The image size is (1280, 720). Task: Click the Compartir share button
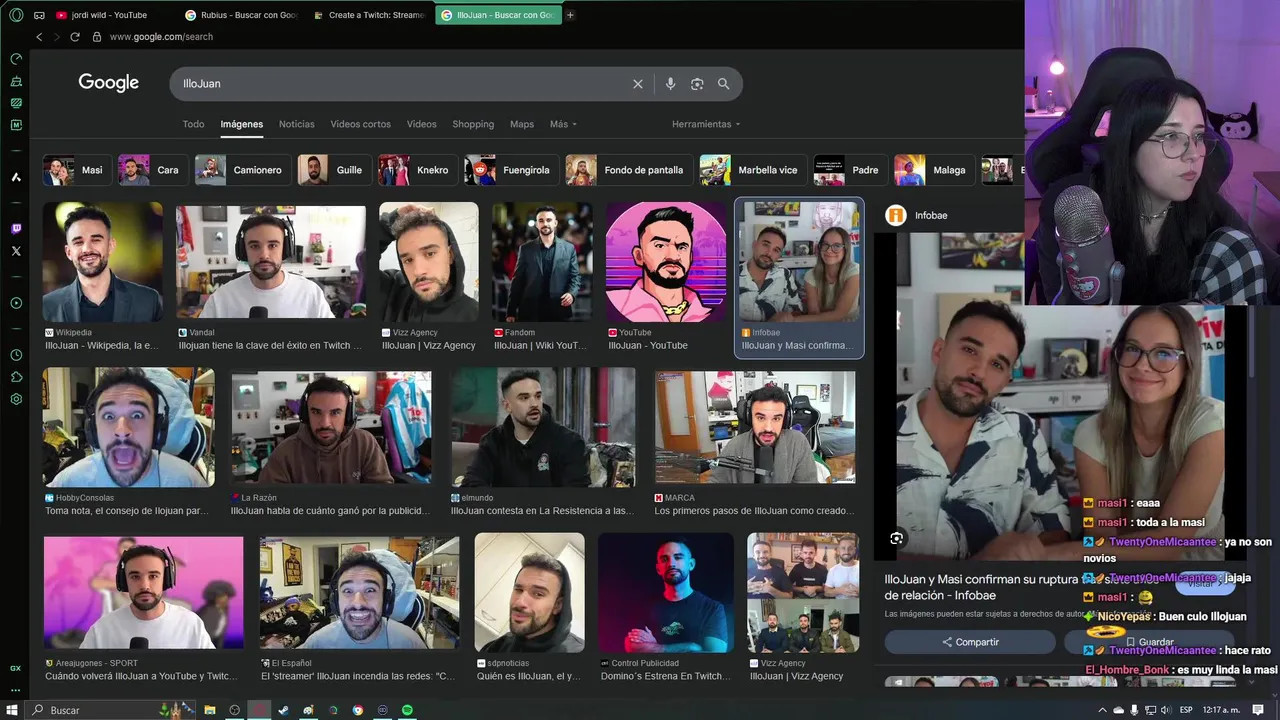point(970,642)
